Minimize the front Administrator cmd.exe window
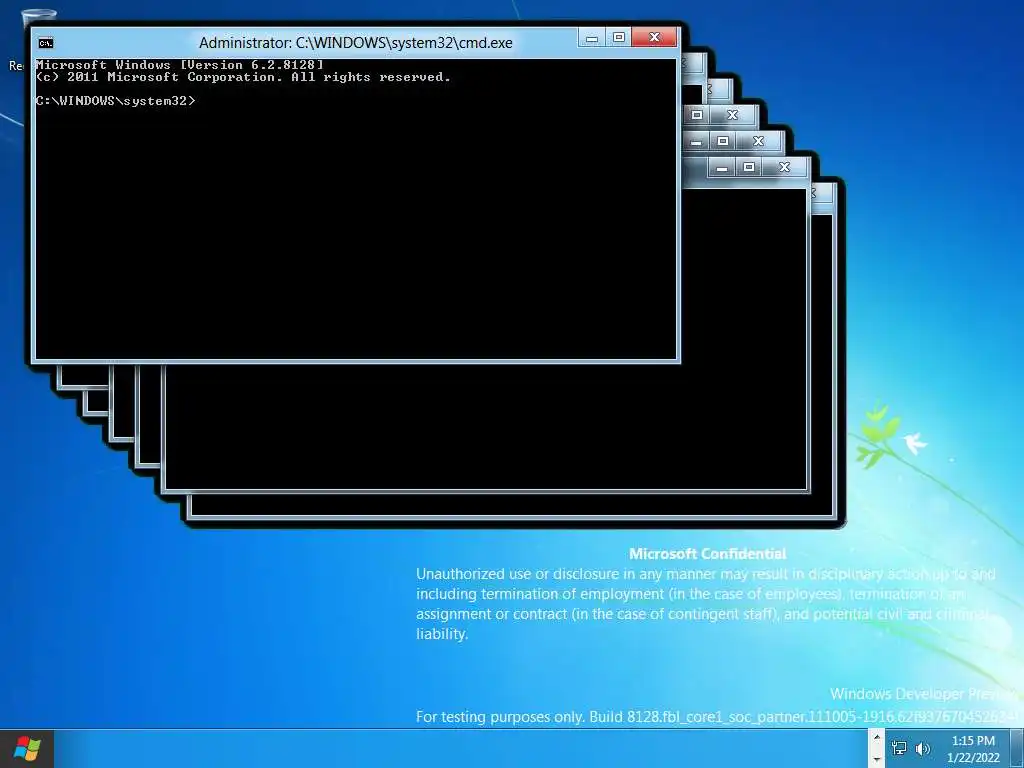The width and height of the screenshot is (1024, 768). coord(592,38)
